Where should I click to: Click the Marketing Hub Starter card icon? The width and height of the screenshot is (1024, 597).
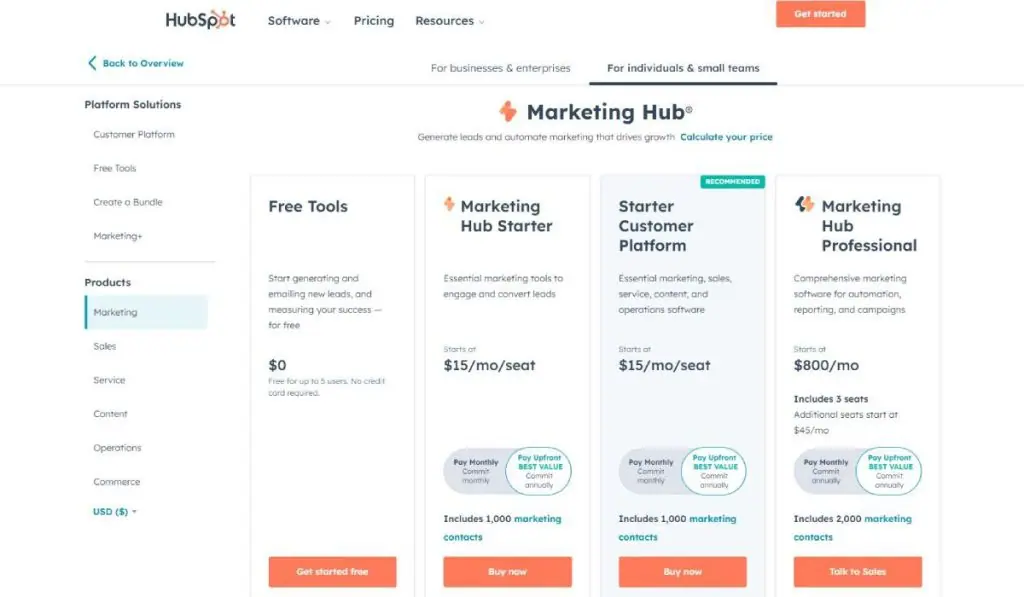pos(449,205)
